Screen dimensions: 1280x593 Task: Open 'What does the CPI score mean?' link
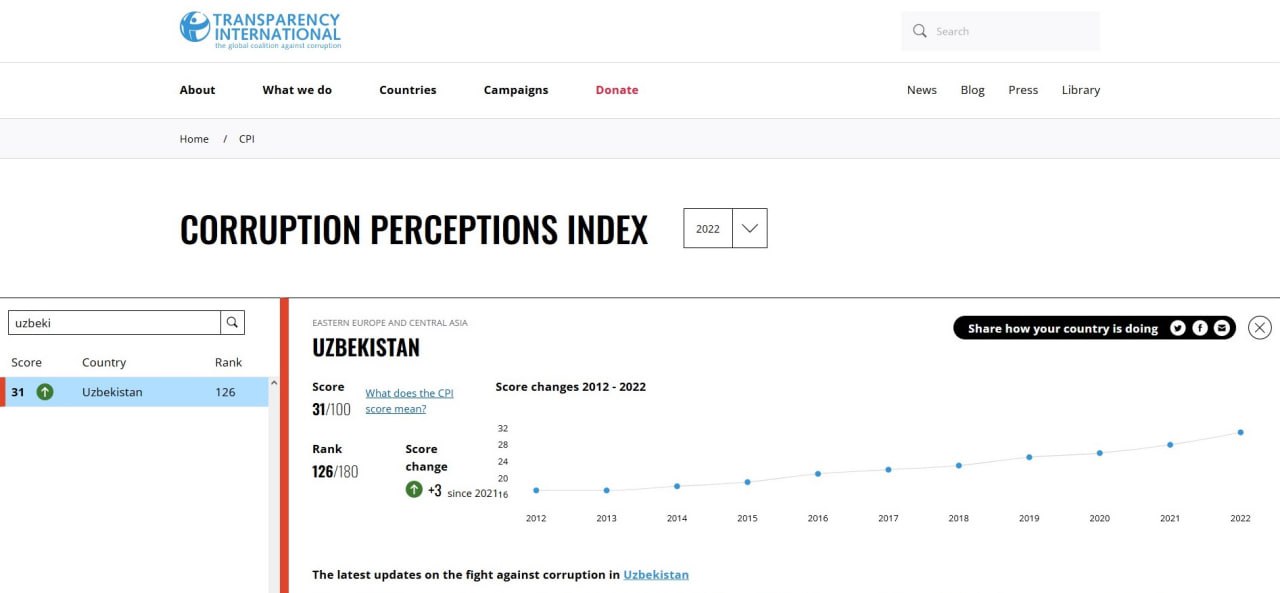[409, 401]
